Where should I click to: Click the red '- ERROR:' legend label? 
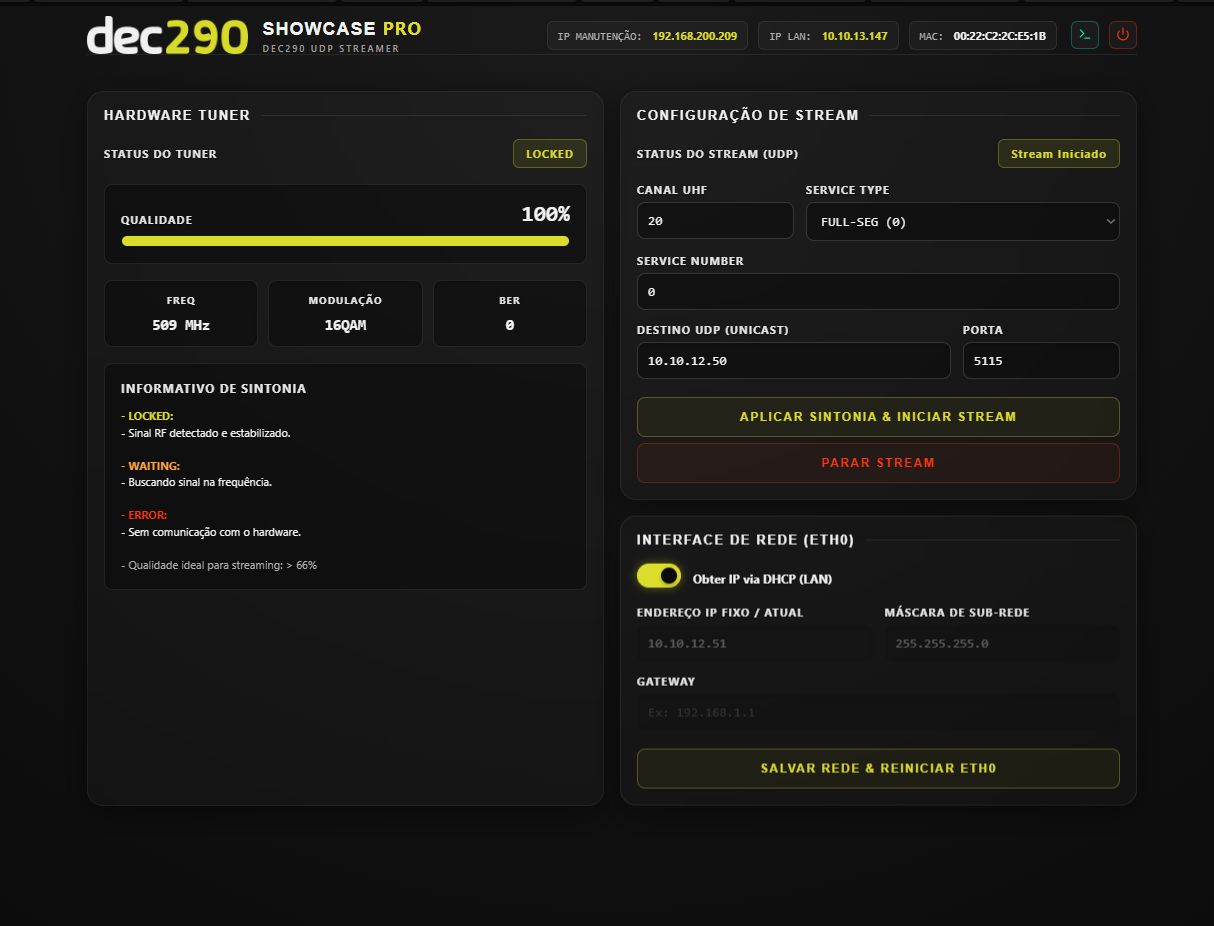point(144,516)
